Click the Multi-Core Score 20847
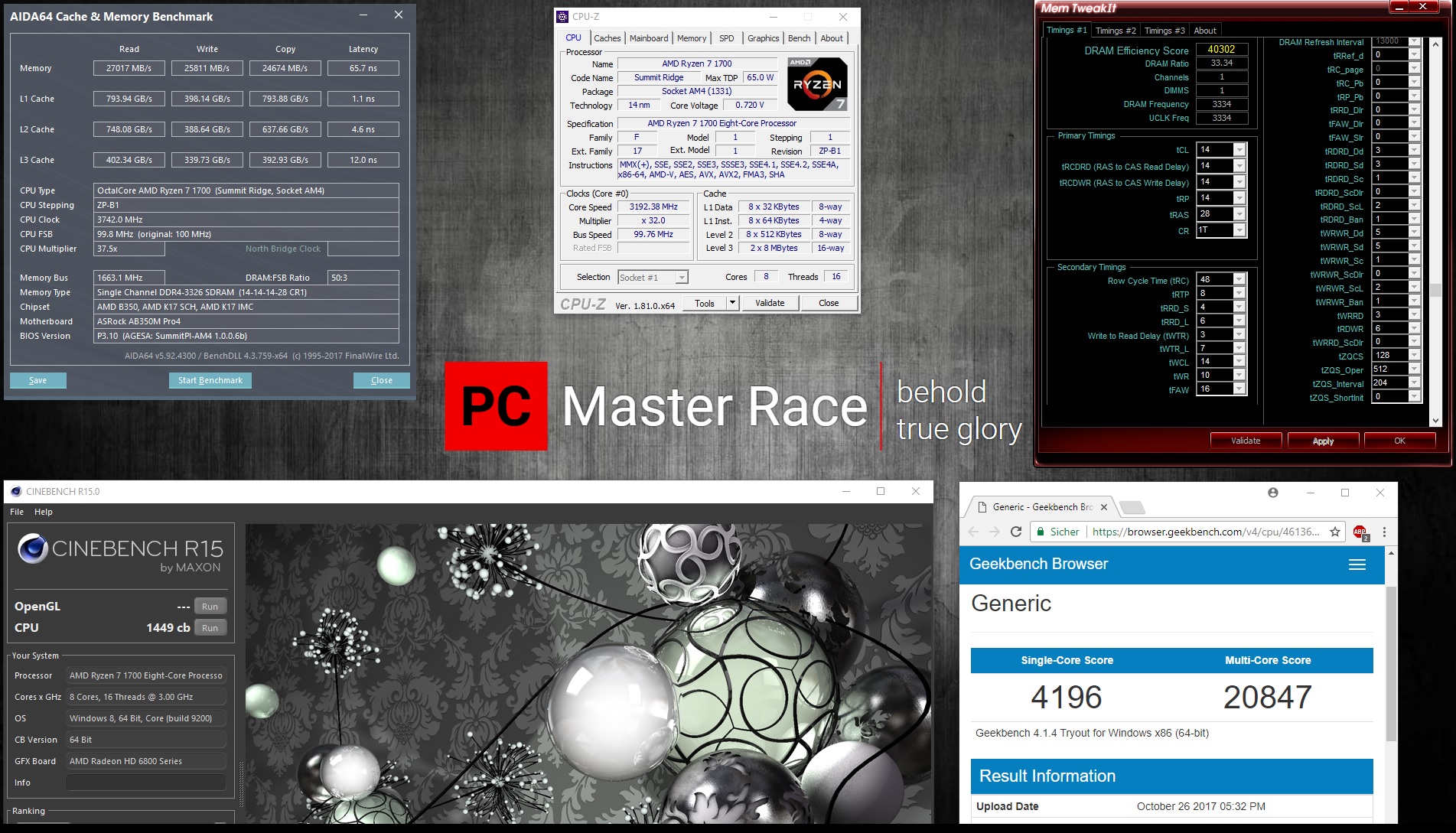This screenshot has width=1456, height=833. (1268, 697)
